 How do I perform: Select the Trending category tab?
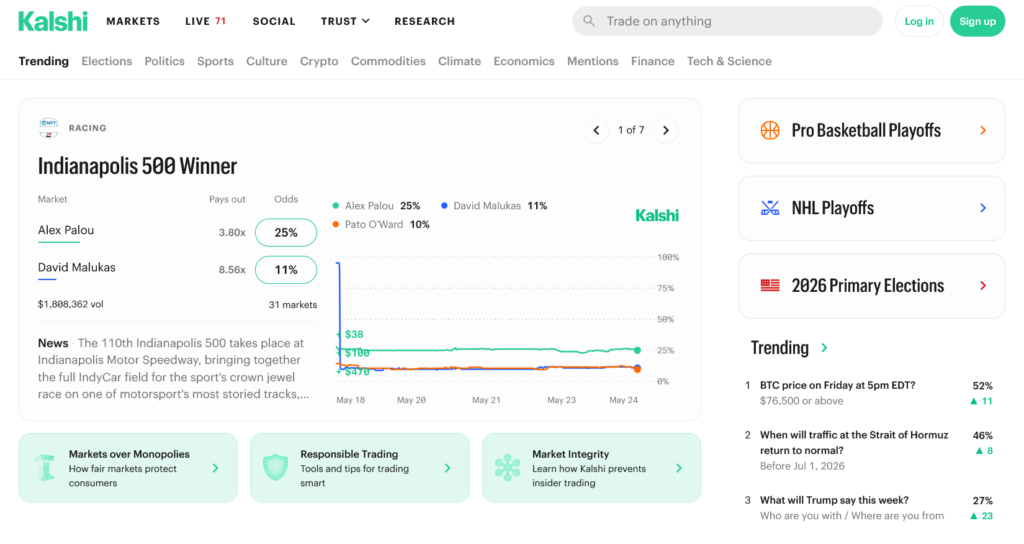(44, 61)
